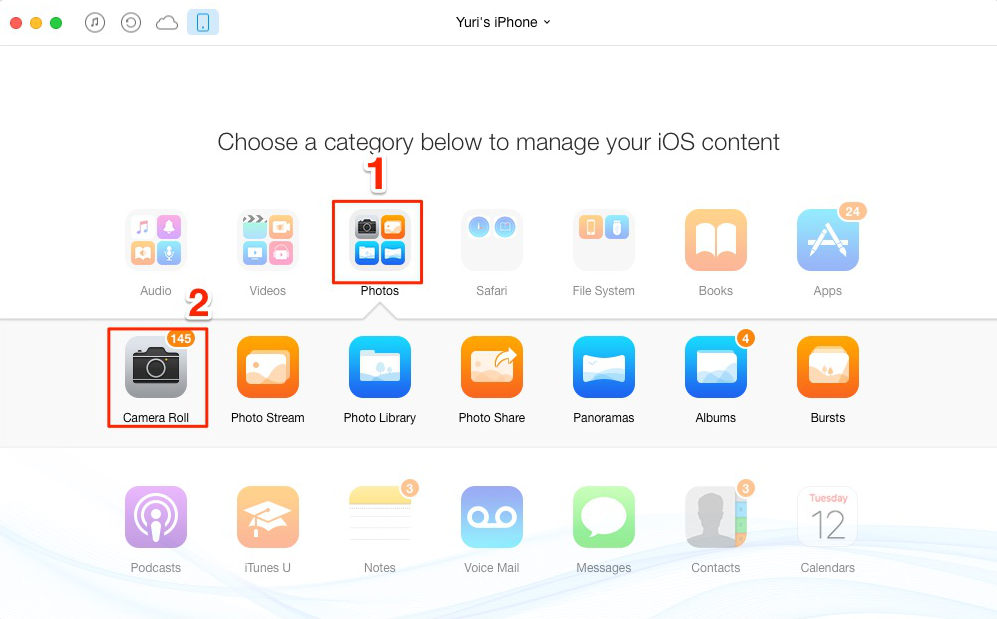
Task: Open the iTunes backup tab in the toolbar
Action: (131, 23)
